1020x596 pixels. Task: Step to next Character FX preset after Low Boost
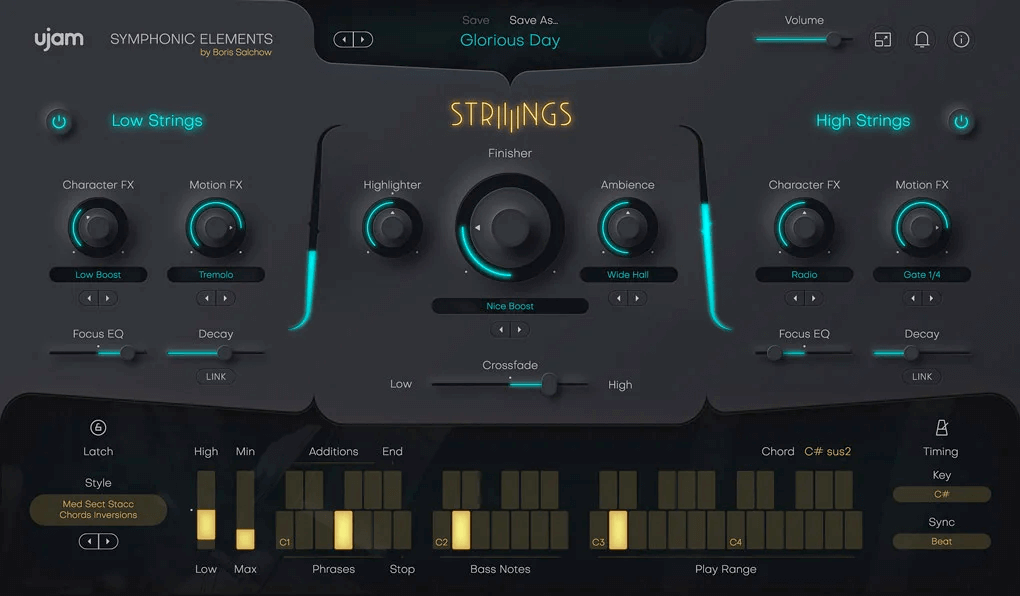click(x=106, y=297)
